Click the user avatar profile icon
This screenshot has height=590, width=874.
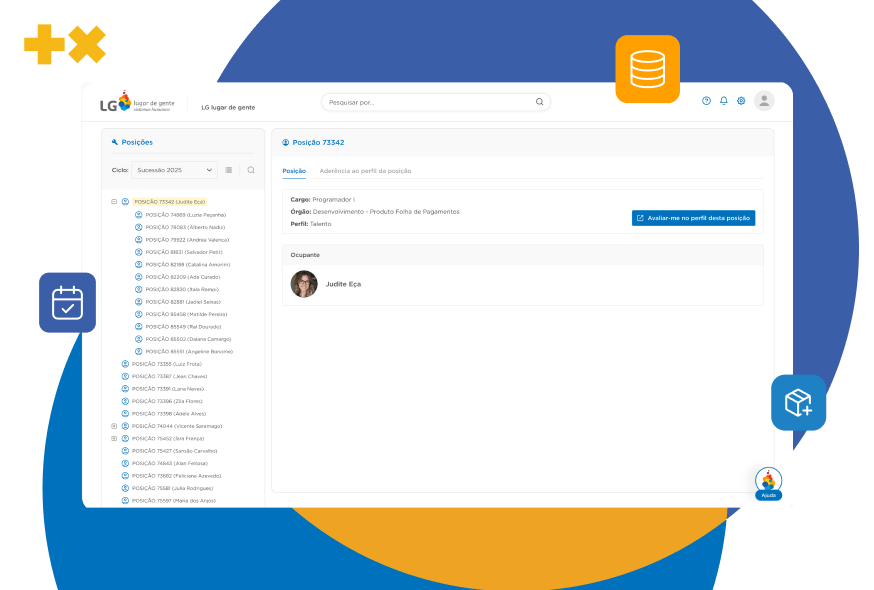pos(764,101)
